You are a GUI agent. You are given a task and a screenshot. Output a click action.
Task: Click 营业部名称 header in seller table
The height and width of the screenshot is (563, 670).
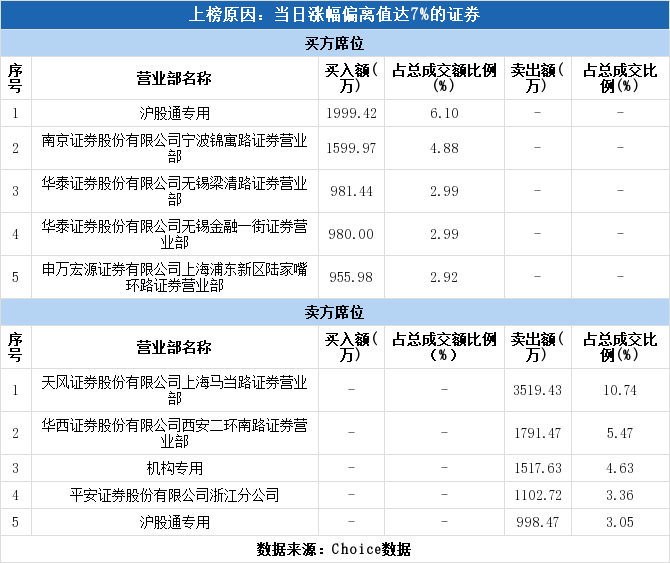174,347
